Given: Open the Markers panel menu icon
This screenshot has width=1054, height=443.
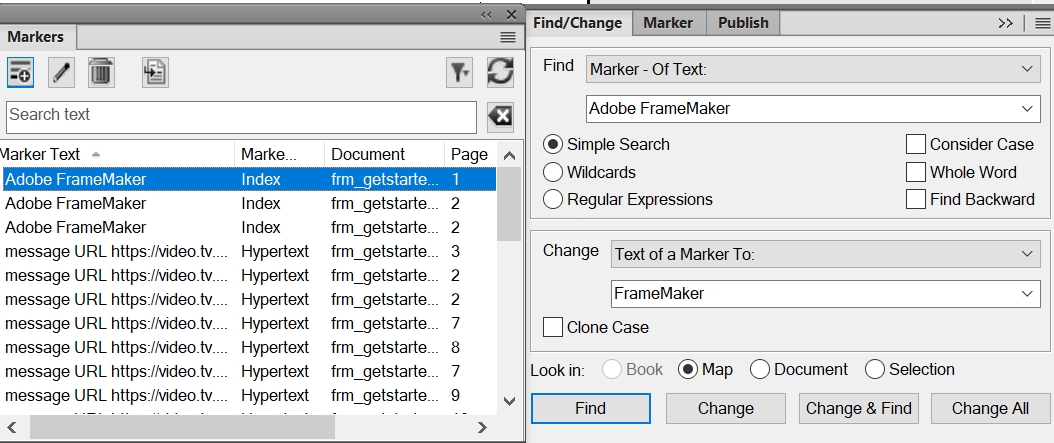Looking at the screenshot, I should 508,37.
